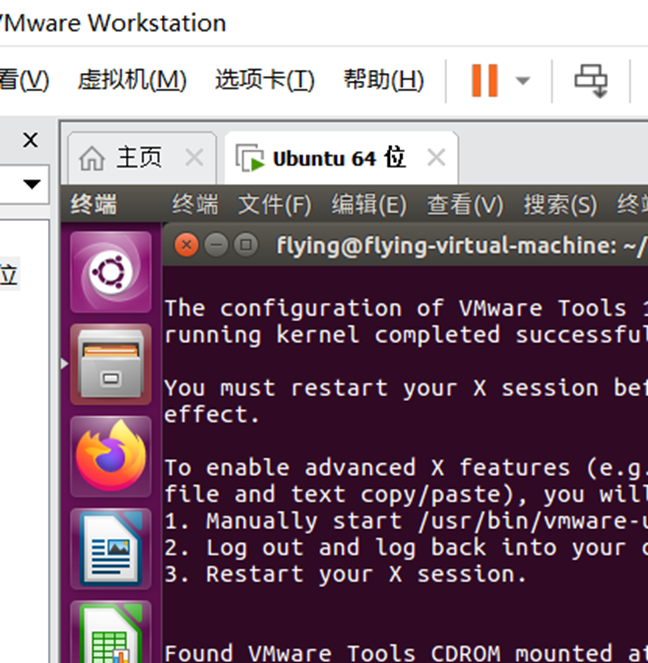Click the line '3. Restart your X session.'

coord(345,574)
